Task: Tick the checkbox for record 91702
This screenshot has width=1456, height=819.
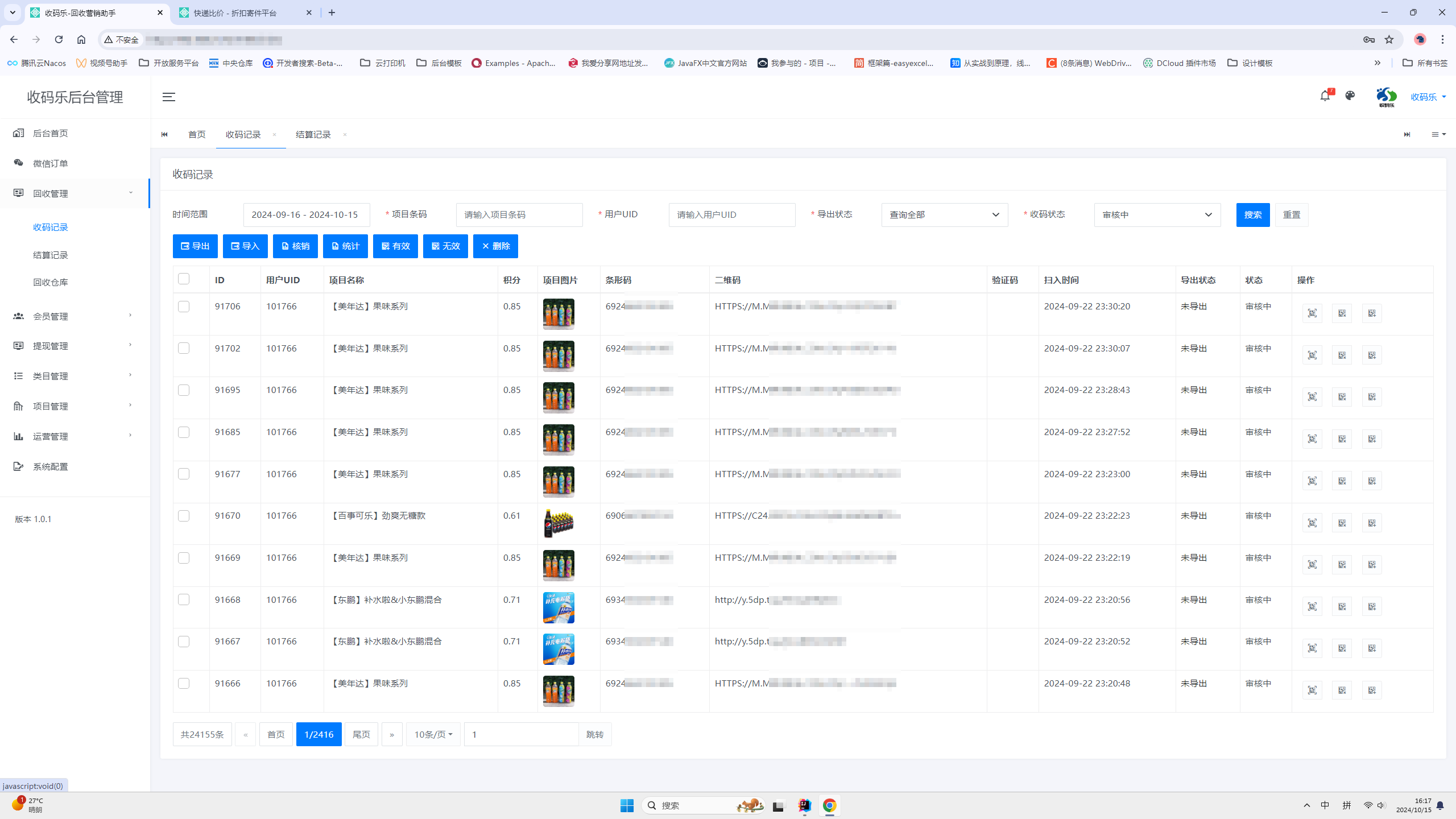Action: (184, 348)
